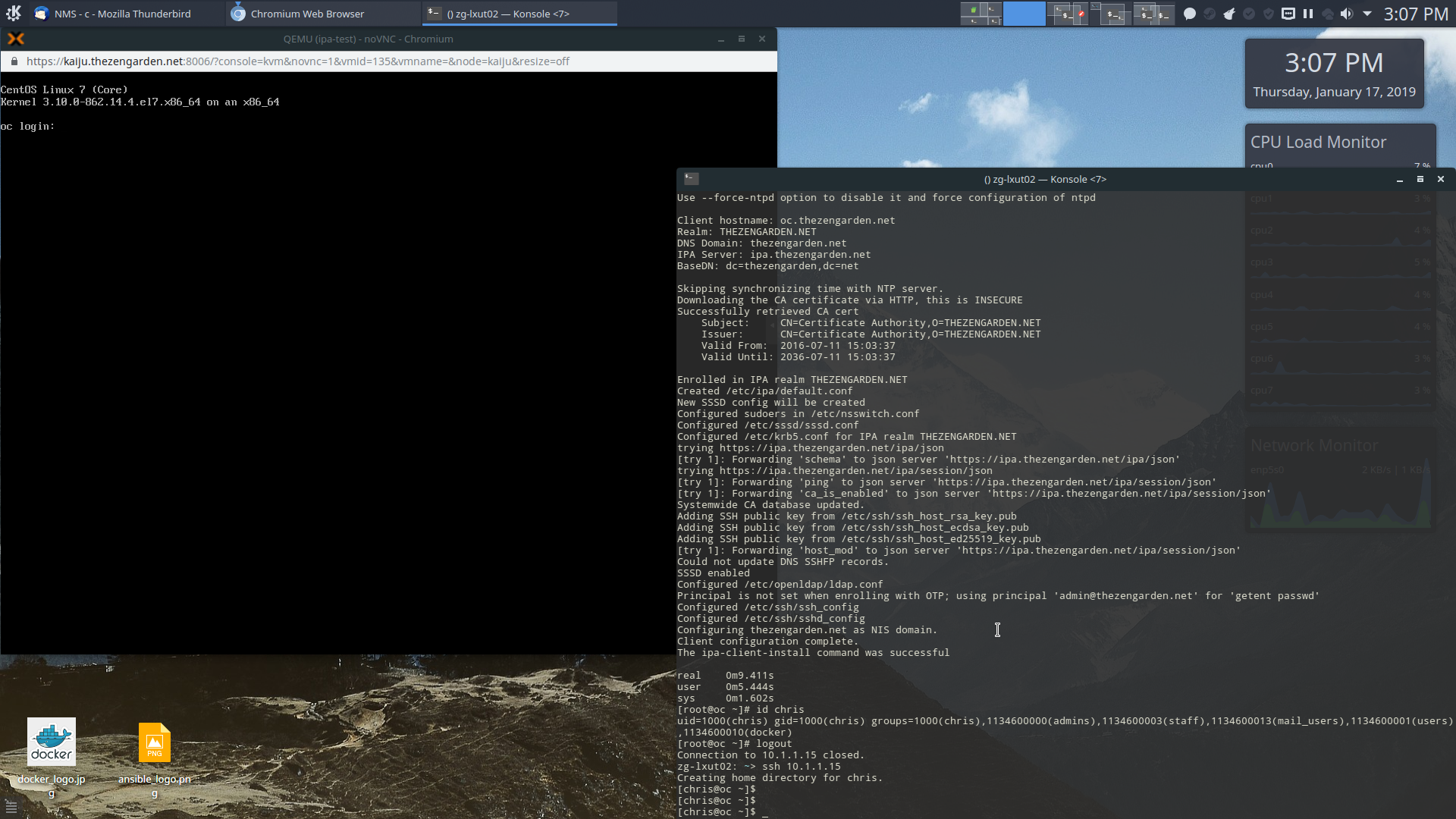Click the wolf-head tray icon
Image resolution: width=1456 pixels, height=819 pixels.
[x=1229, y=14]
